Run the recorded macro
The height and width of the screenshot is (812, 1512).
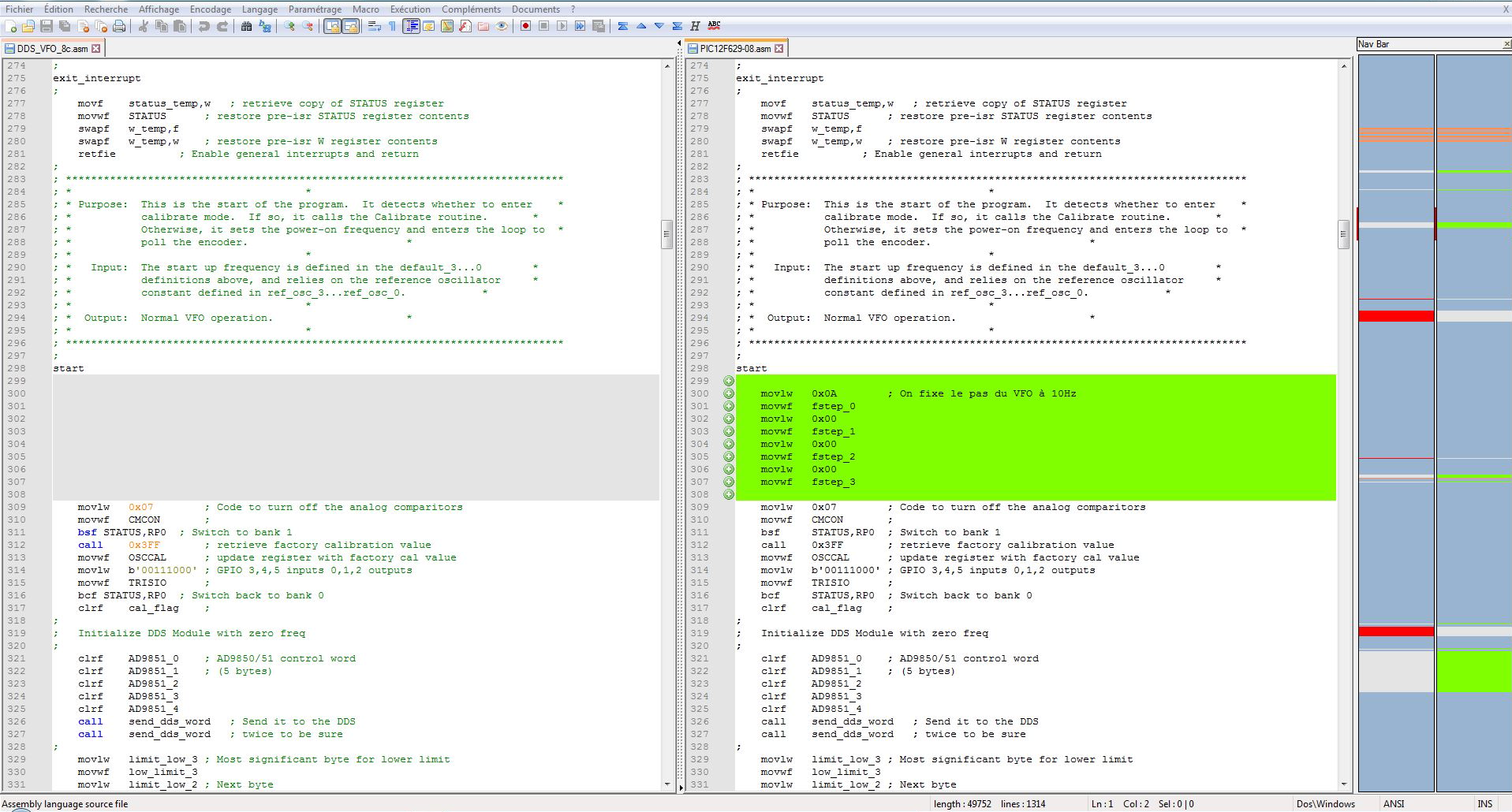pos(562,26)
